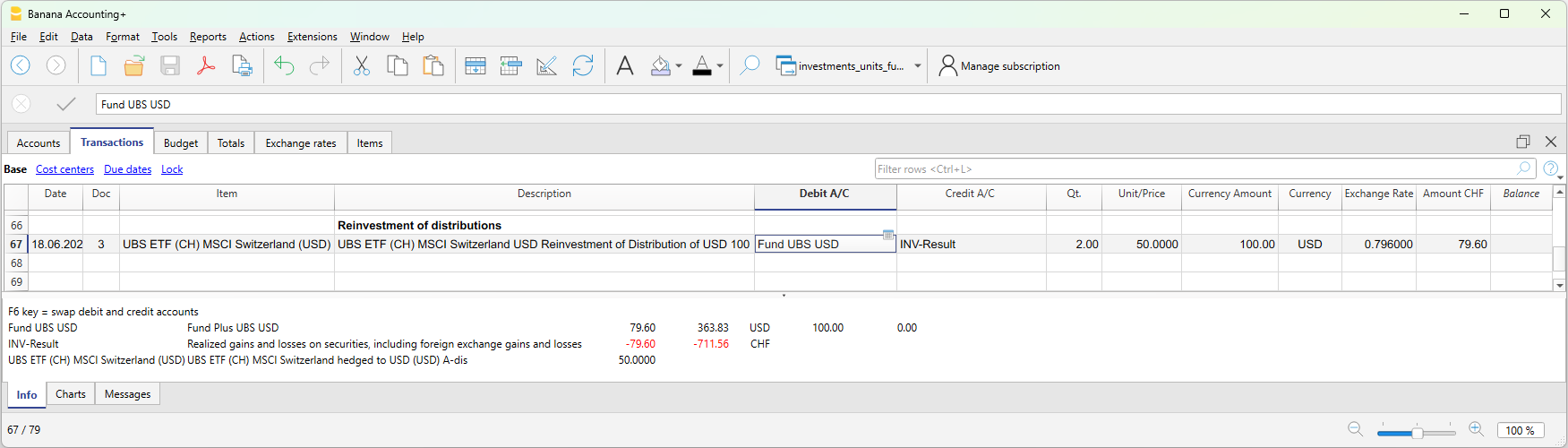
Task: Click the magnifying glass Find icon
Action: point(750,65)
